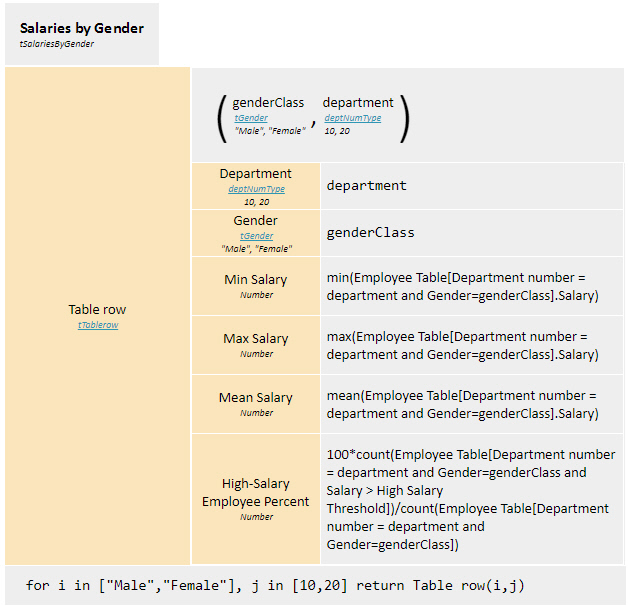The image size is (628, 606).
Task: Click the department expression cell
Action: (x=367, y=185)
